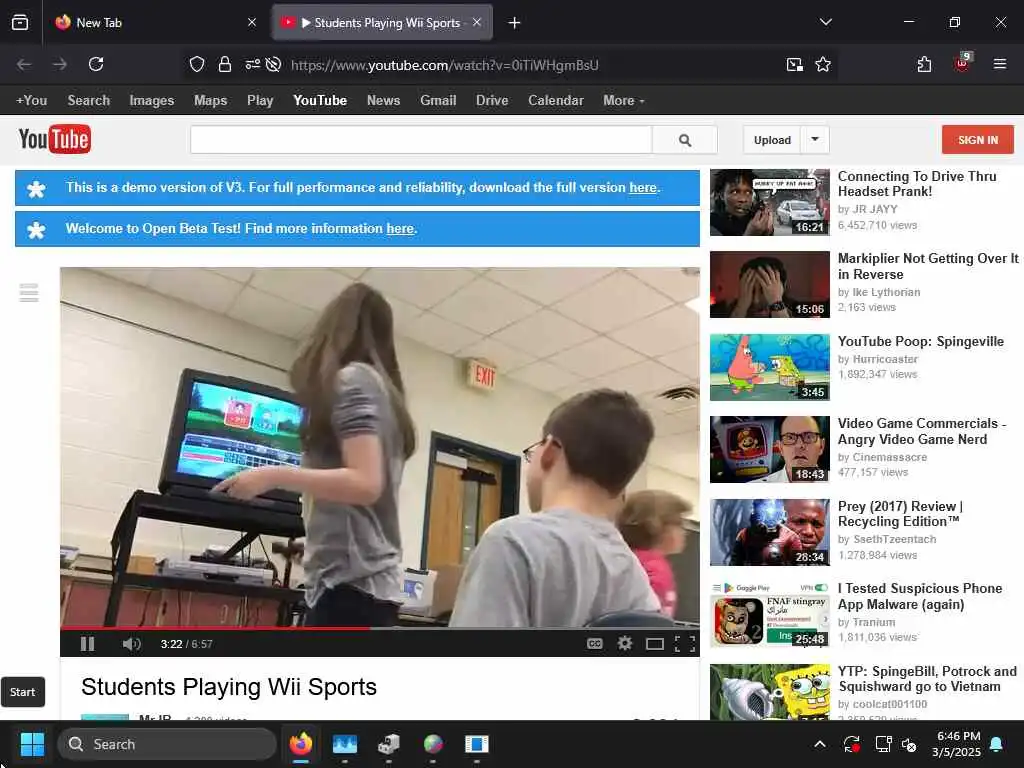Click the magnifier search button
The width and height of the screenshot is (1024, 768).
685,140
